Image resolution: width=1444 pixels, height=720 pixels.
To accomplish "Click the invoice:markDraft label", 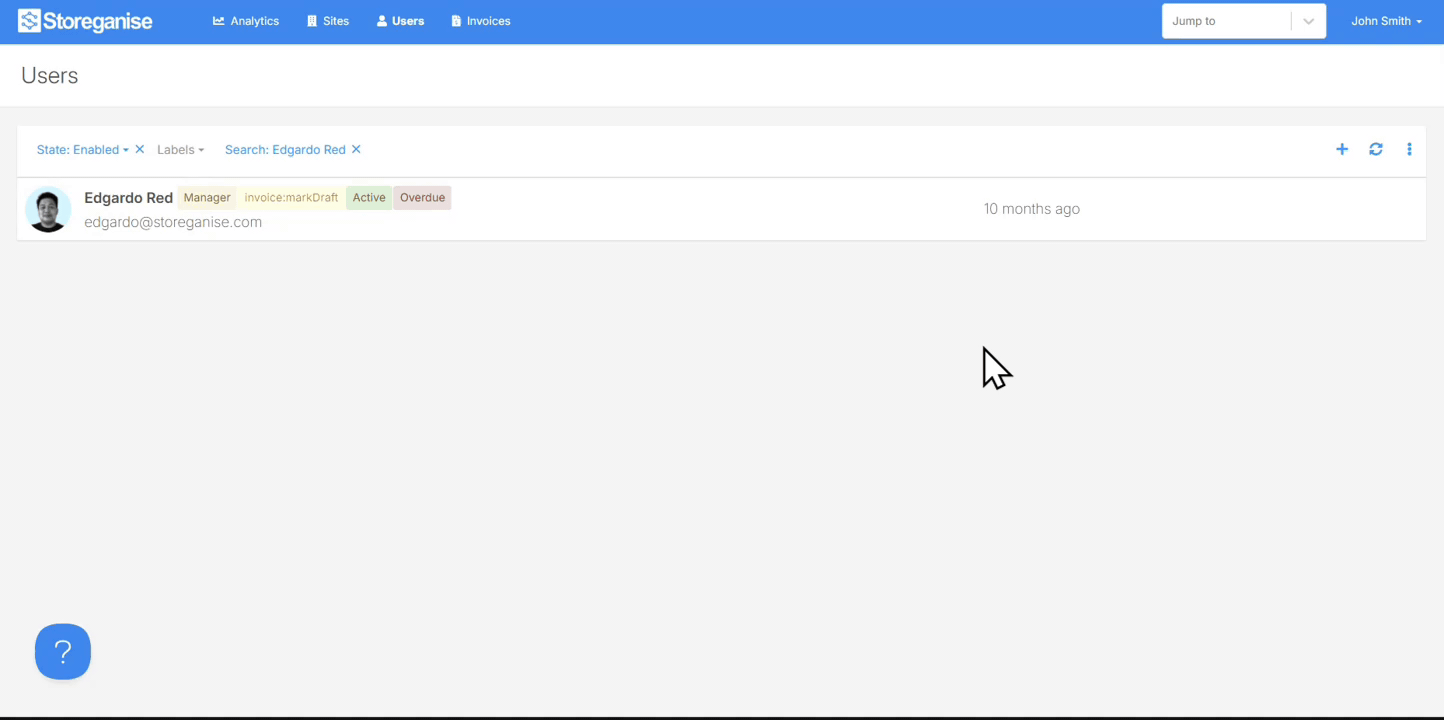I will point(291,198).
